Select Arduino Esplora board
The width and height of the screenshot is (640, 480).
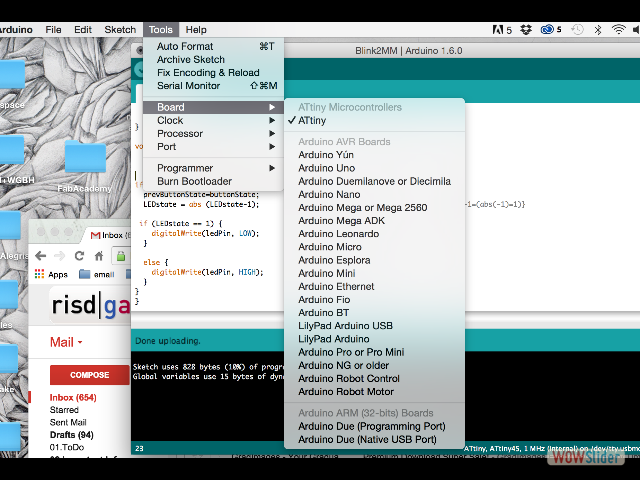pyautogui.click(x=374, y=260)
